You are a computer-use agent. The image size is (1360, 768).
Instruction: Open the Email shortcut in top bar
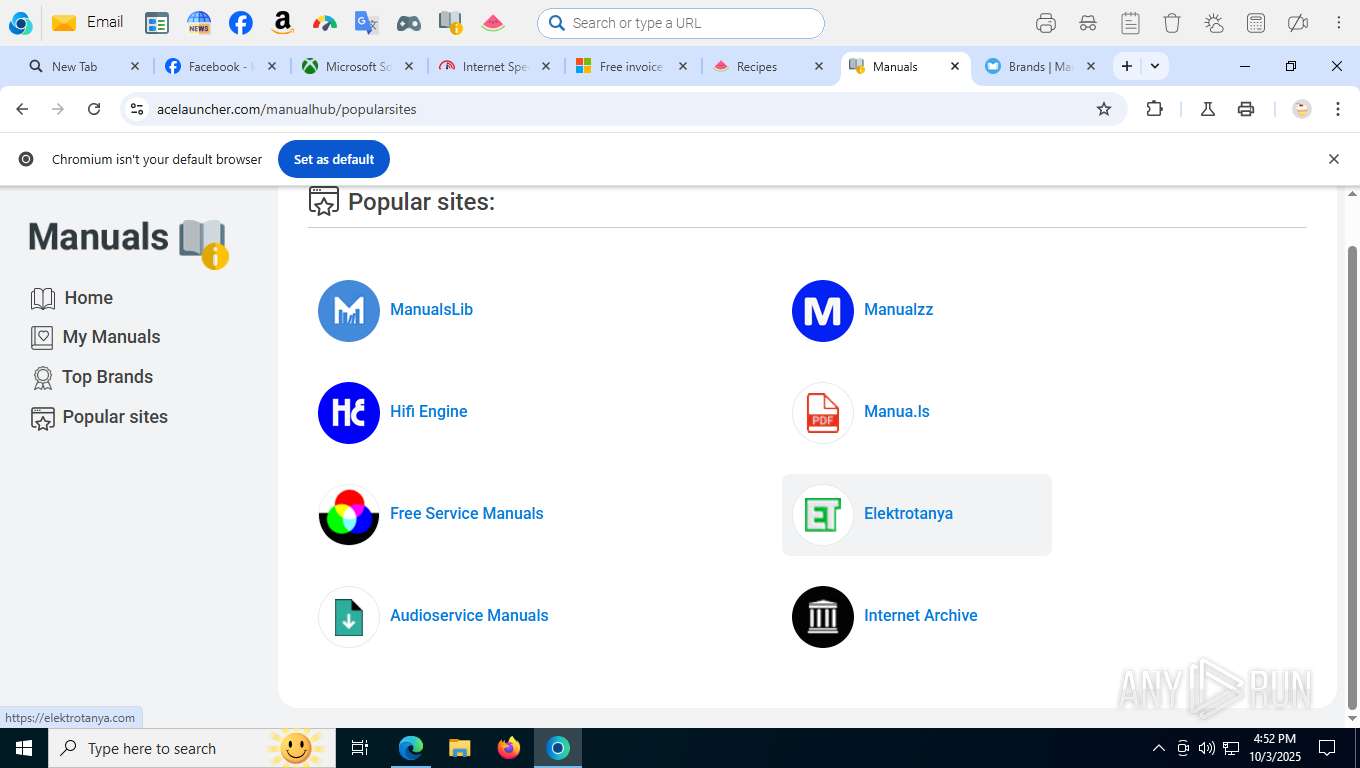click(88, 22)
